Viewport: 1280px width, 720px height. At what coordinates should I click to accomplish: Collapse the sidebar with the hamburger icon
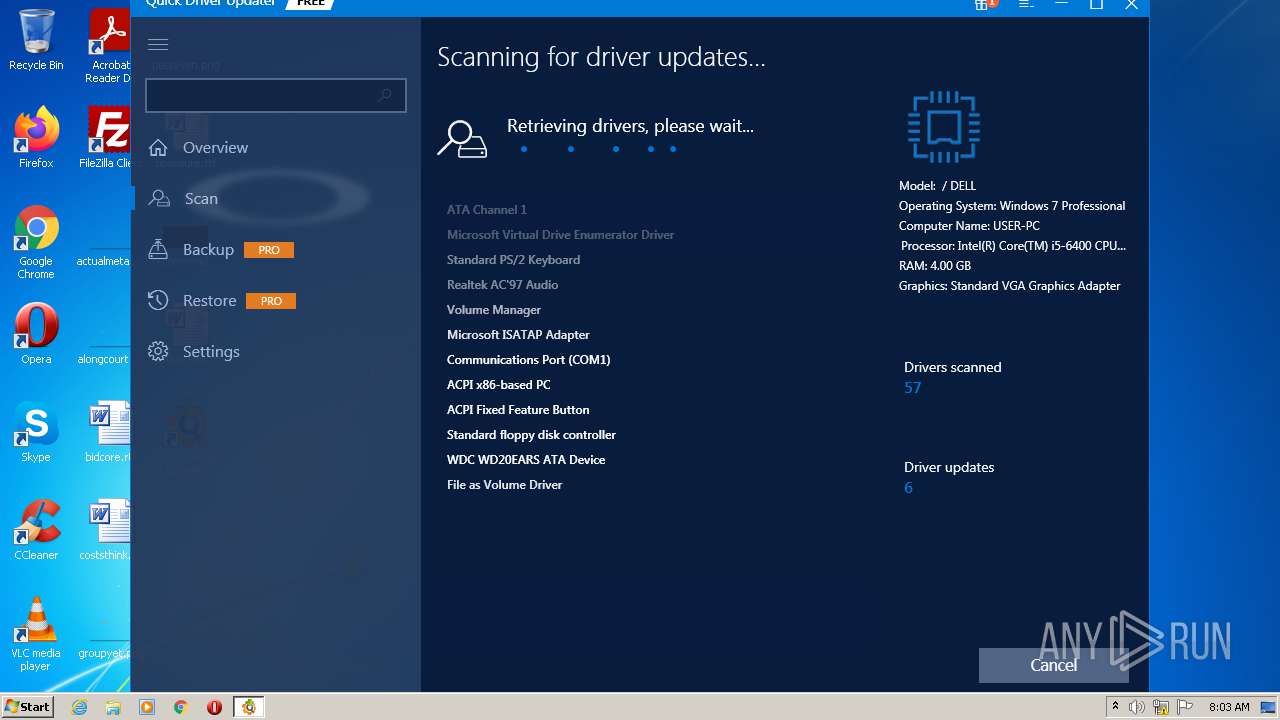[158, 44]
